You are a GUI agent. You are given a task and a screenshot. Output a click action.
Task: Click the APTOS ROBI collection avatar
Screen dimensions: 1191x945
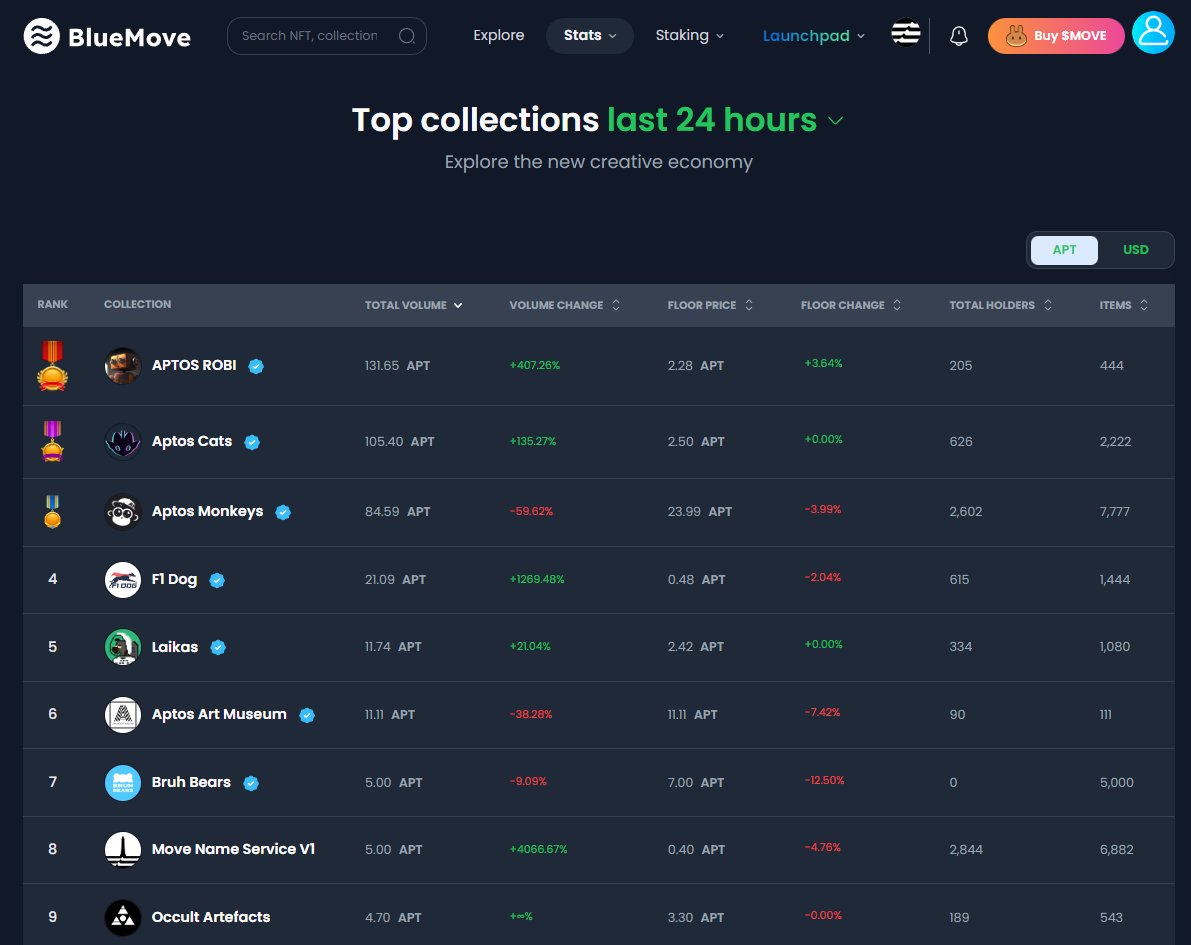[x=122, y=365]
